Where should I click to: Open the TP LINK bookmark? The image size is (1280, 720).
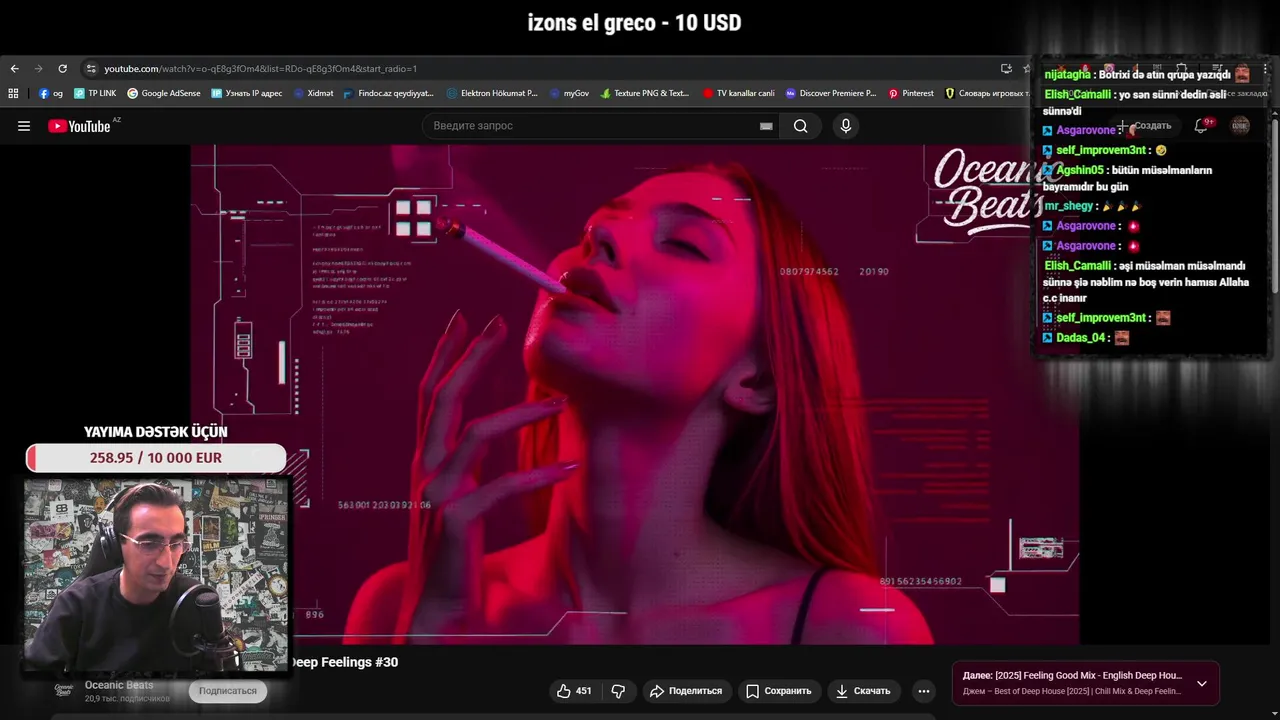pyautogui.click(x=95, y=93)
